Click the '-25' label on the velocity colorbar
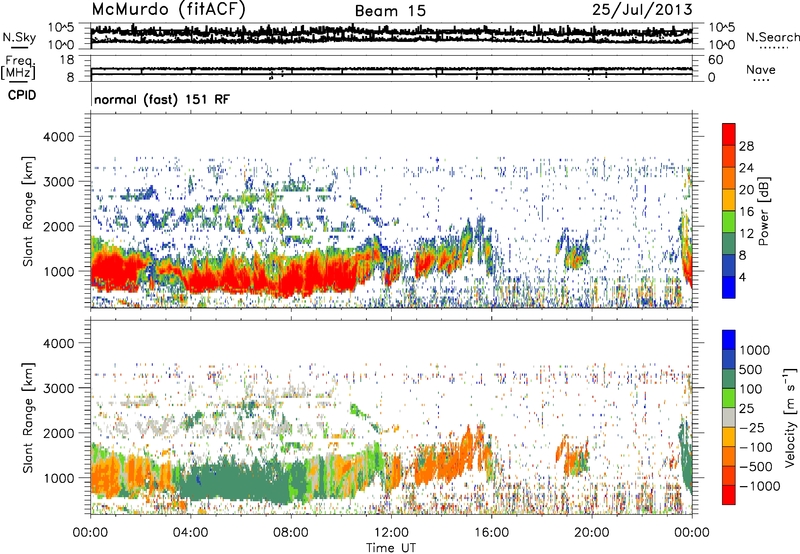Image resolution: width=800 pixels, height=554 pixels. pyautogui.click(x=751, y=428)
